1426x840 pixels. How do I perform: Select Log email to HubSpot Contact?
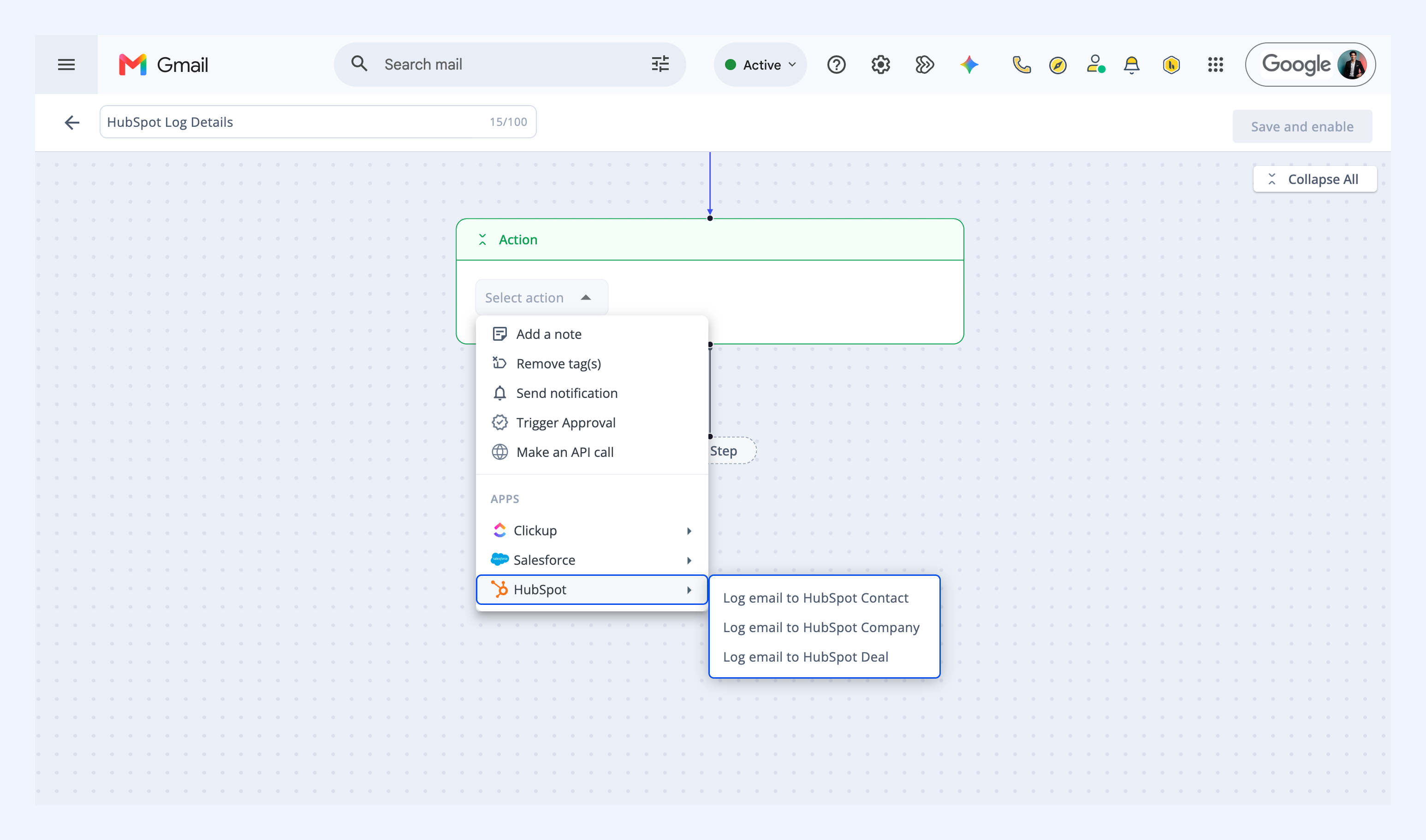click(x=824, y=598)
